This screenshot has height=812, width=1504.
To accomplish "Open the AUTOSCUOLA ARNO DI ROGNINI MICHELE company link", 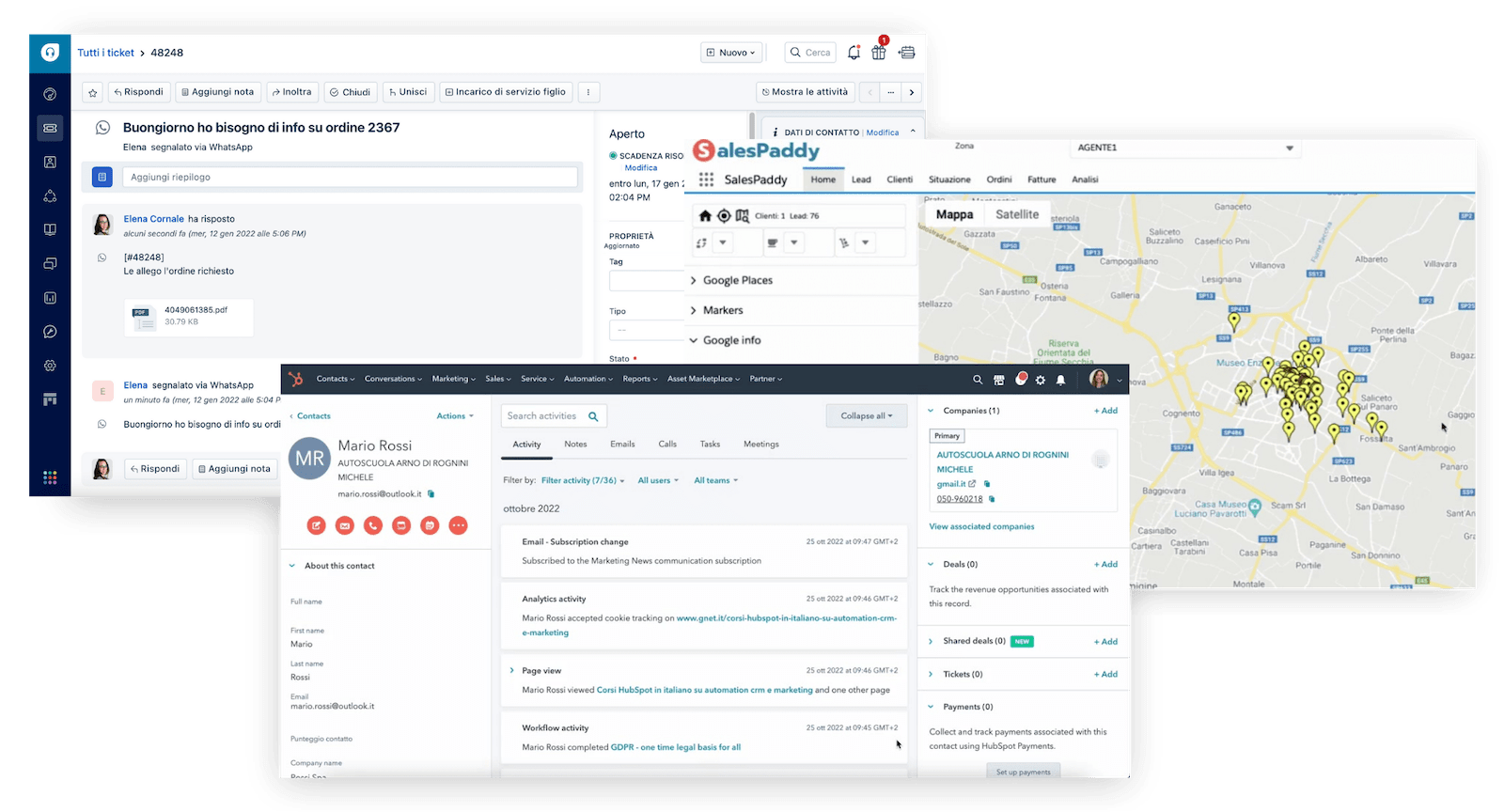I will (x=1002, y=461).
